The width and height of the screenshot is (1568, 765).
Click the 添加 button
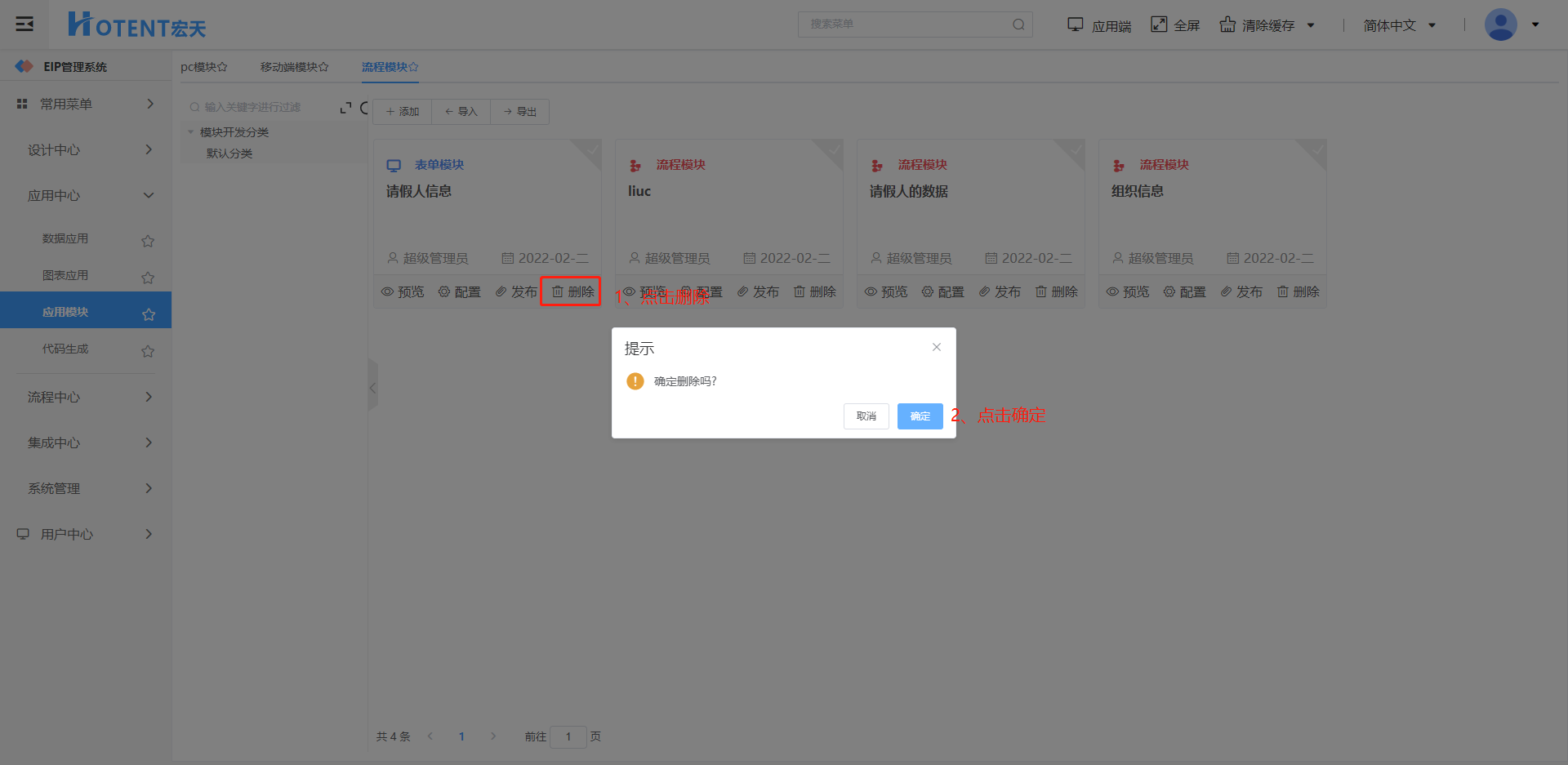pyautogui.click(x=403, y=112)
